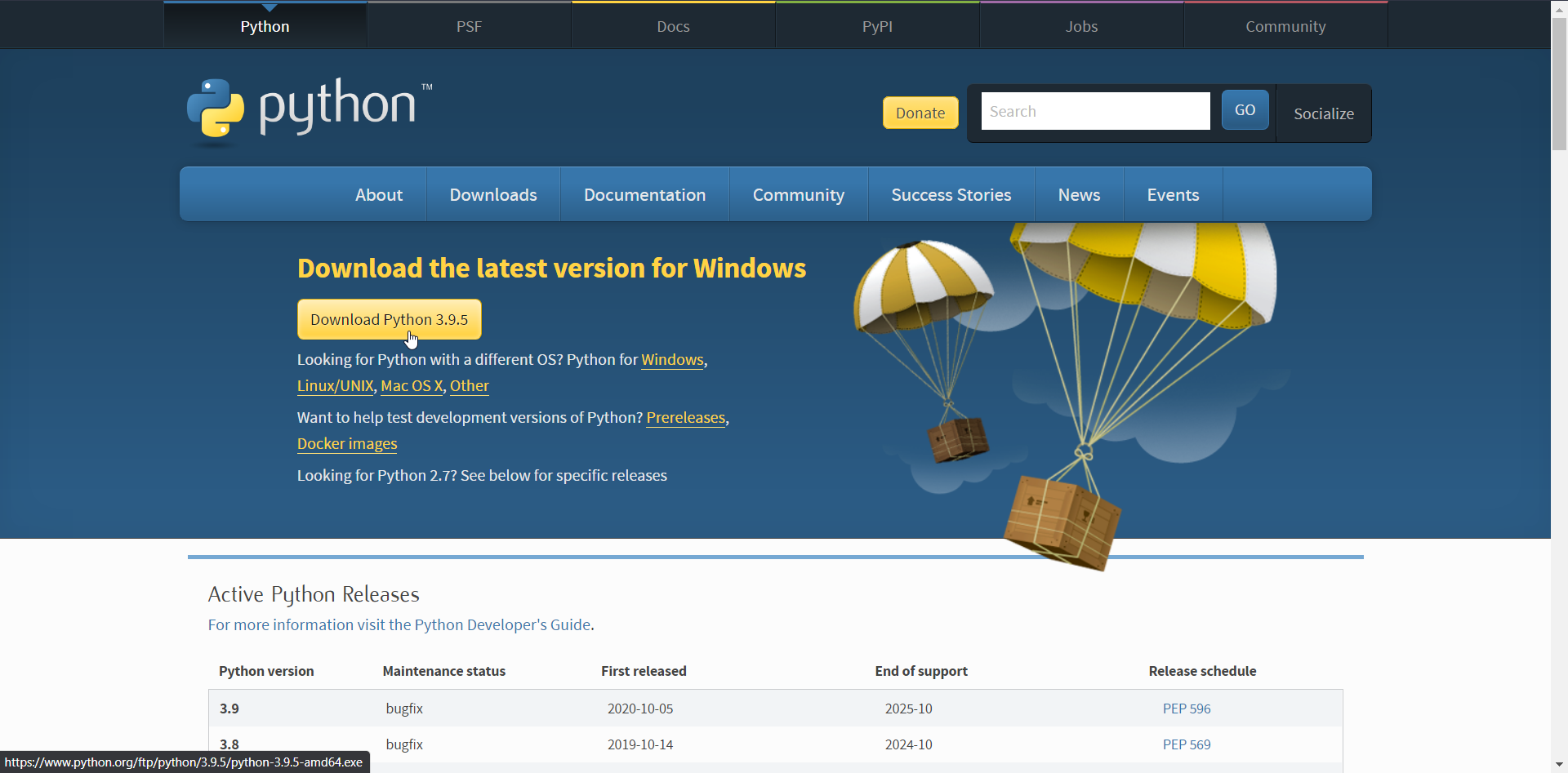Screen dimensions: 1568x773
Task: Open the Prereleases link
Action: click(x=686, y=418)
